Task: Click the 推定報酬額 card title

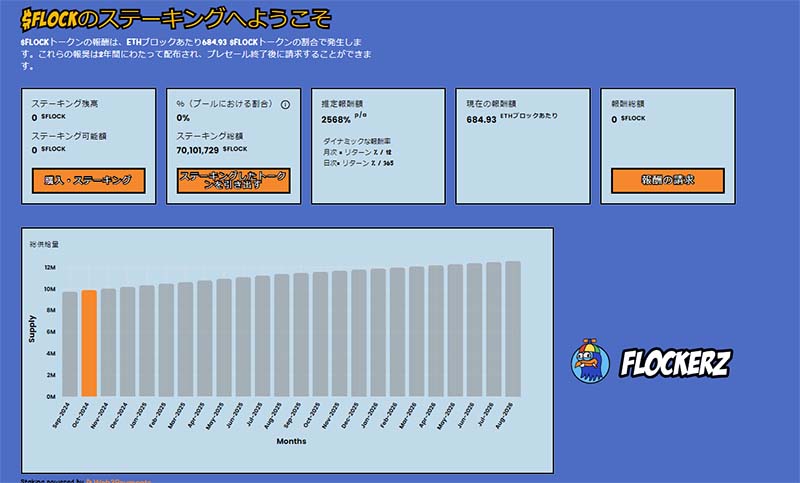Action: pos(342,104)
